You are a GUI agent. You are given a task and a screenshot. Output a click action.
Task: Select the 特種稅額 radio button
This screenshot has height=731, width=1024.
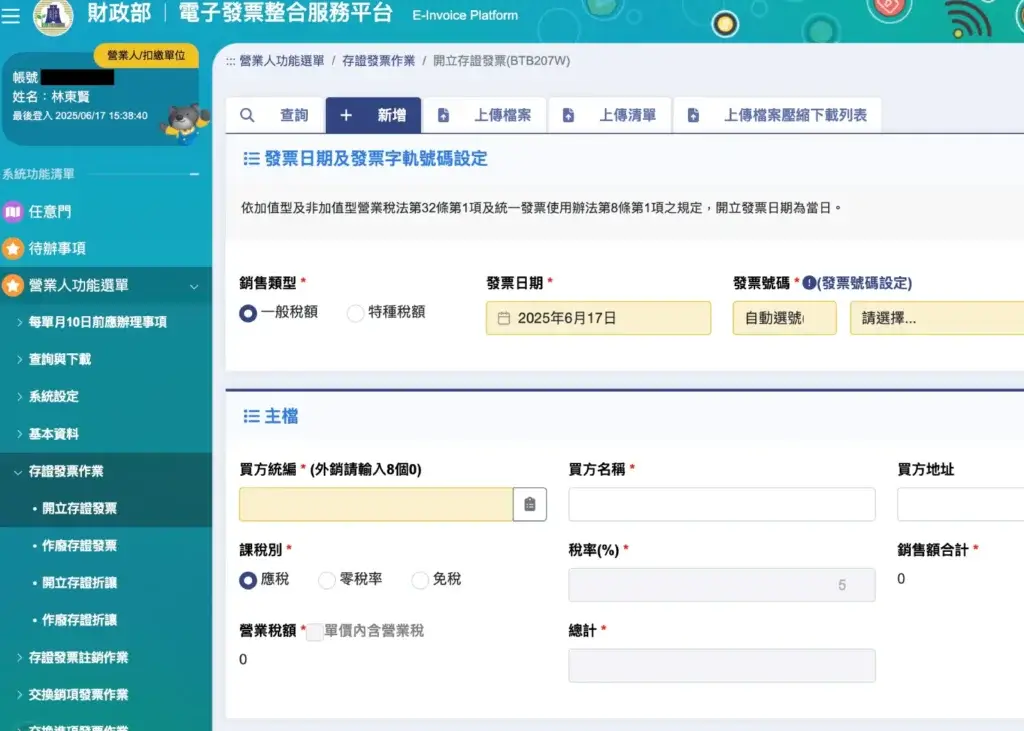coord(355,313)
